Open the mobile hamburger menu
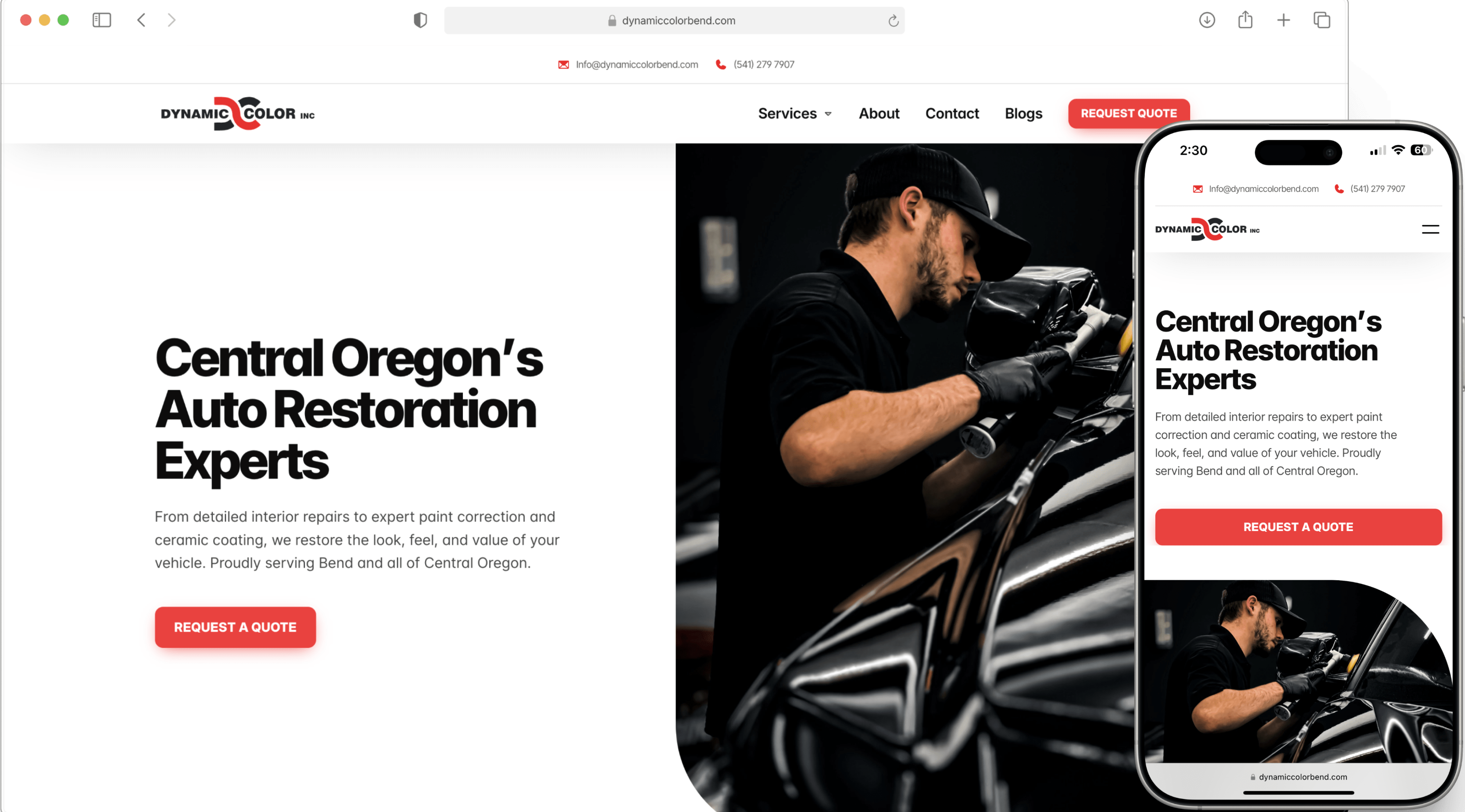The image size is (1465, 812). click(1430, 230)
